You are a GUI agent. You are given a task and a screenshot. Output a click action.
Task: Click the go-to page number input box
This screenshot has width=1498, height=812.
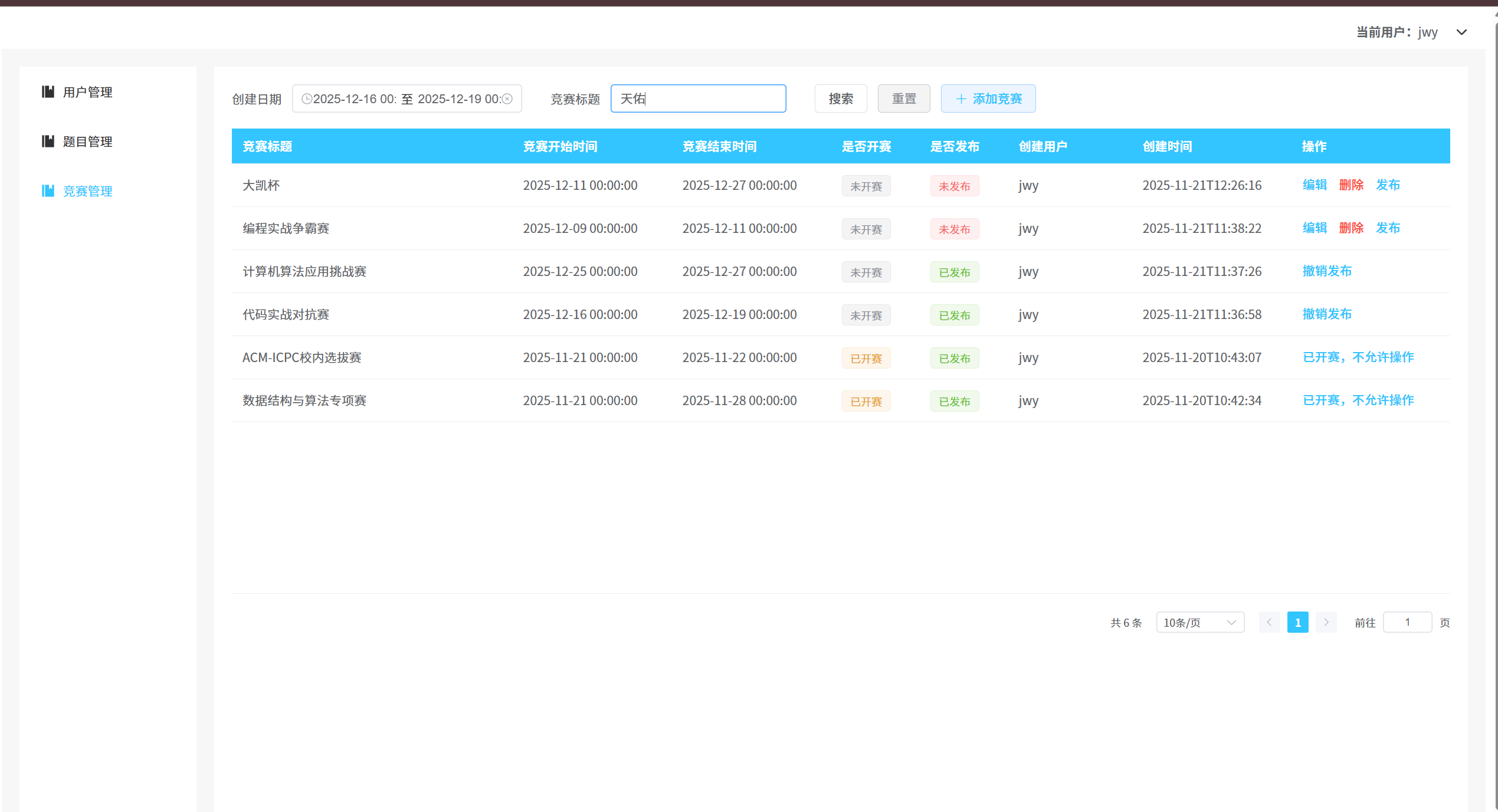click(x=1407, y=622)
